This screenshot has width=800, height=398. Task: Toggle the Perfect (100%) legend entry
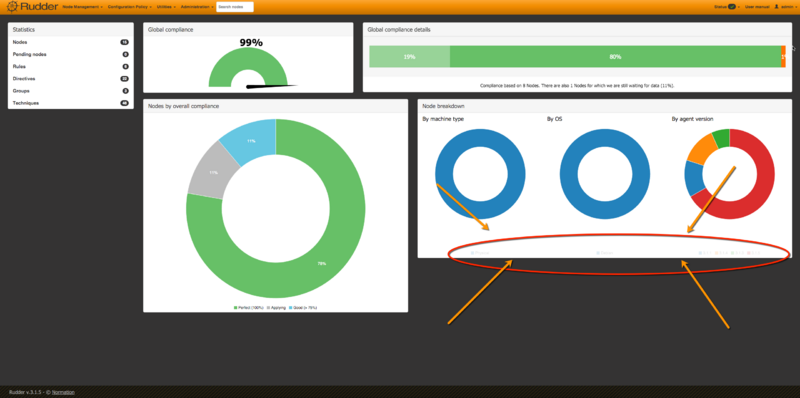[248, 308]
